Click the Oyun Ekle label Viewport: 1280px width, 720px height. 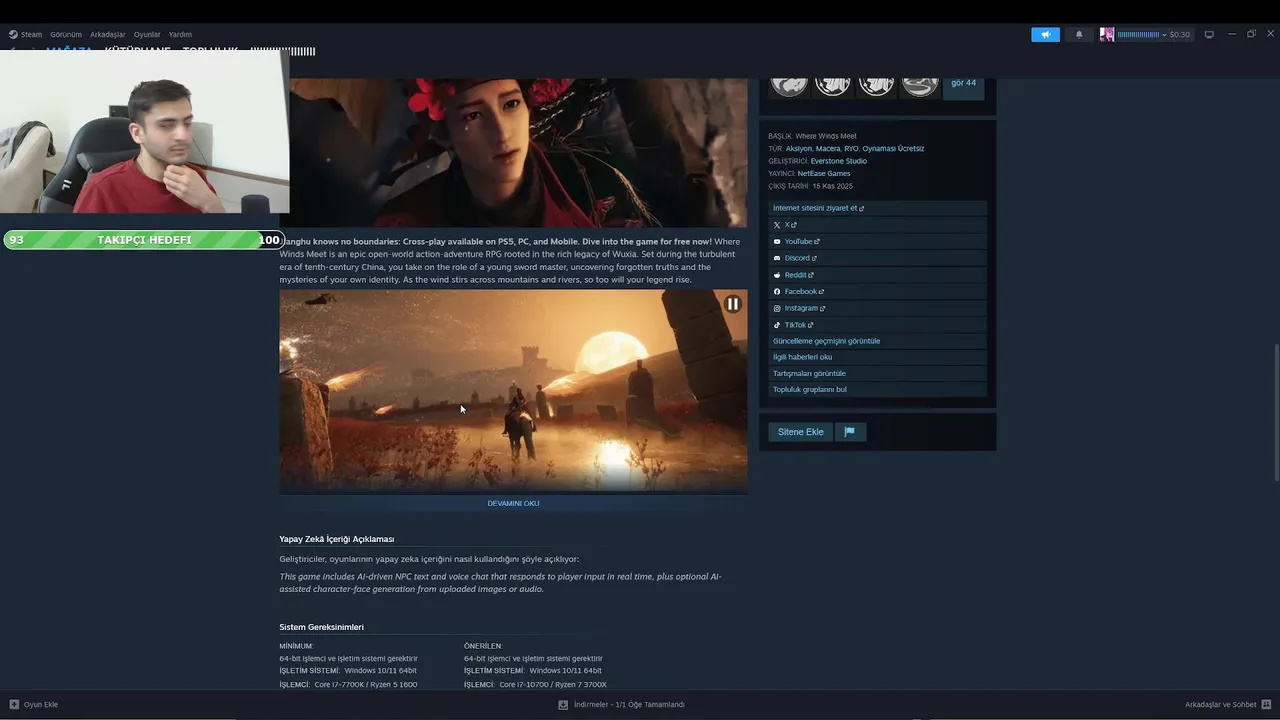pos(41,705)
